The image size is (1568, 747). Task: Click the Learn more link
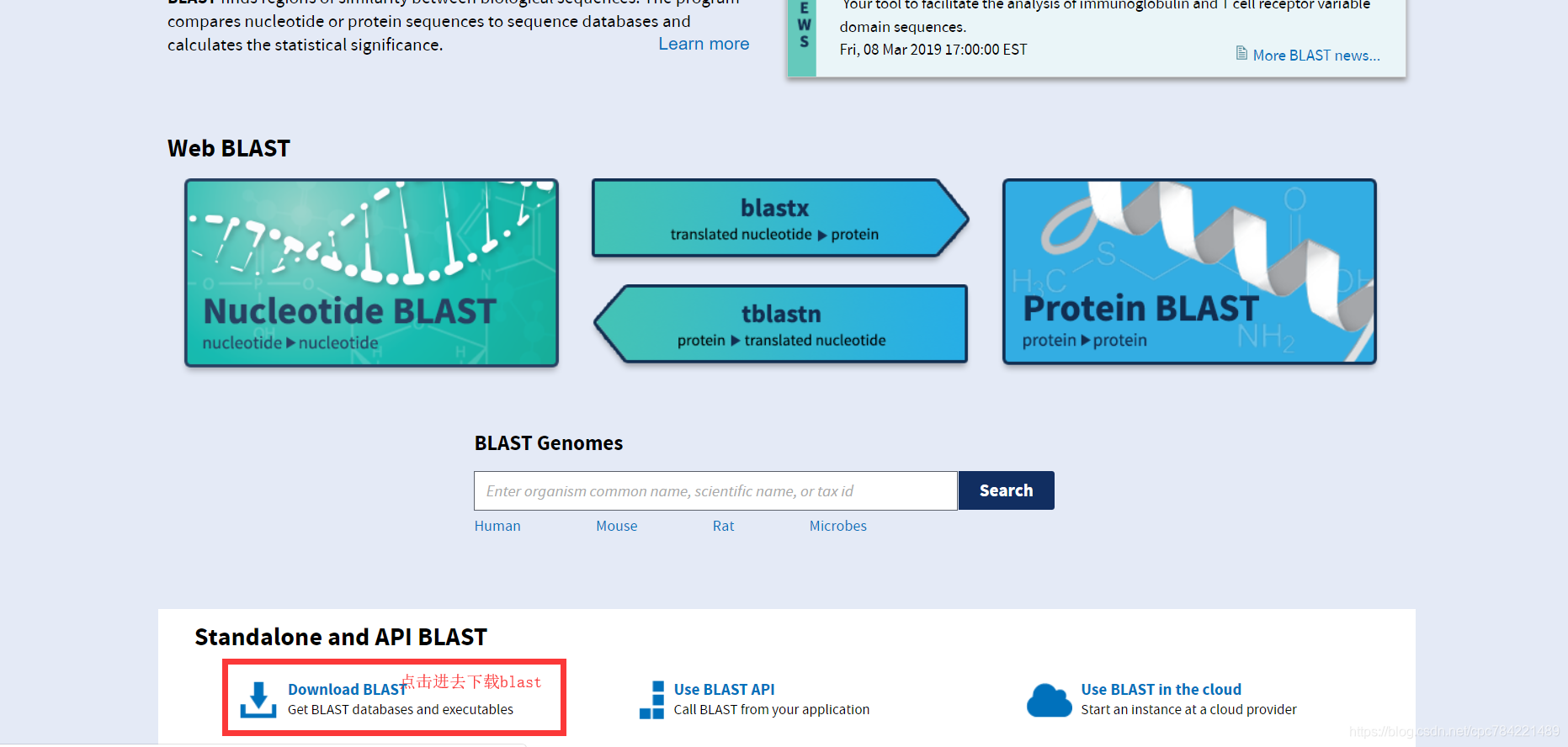point(704,44)
